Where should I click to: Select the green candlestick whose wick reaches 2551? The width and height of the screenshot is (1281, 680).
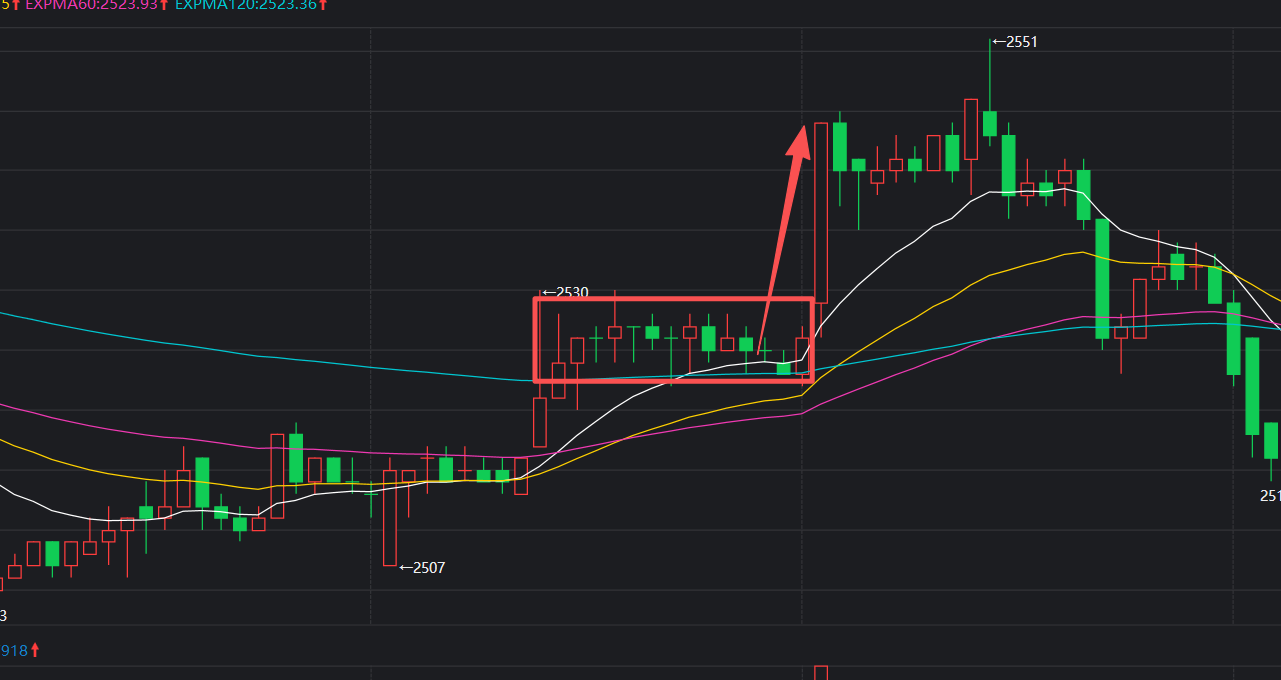point(990,124)
